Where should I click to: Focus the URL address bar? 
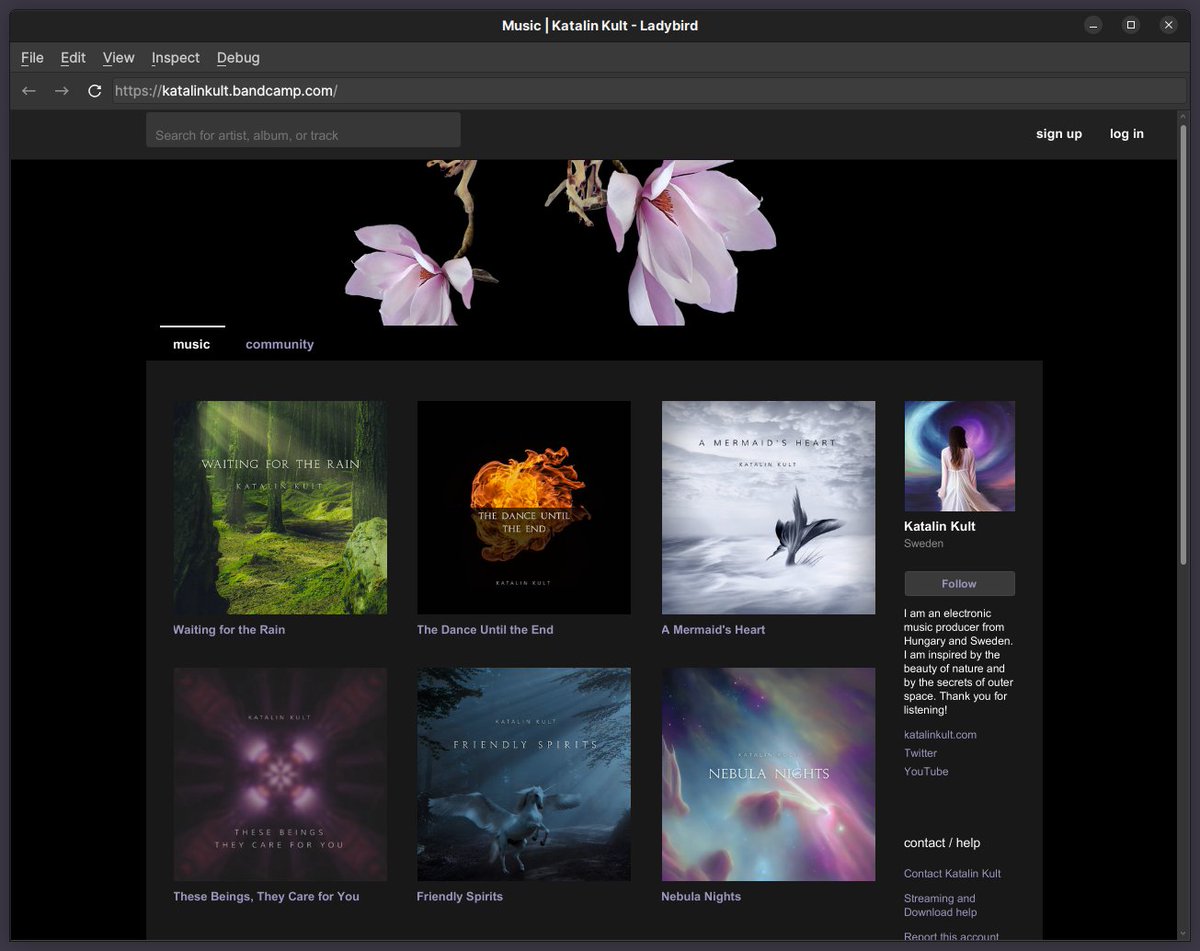(x=648, y=91)
